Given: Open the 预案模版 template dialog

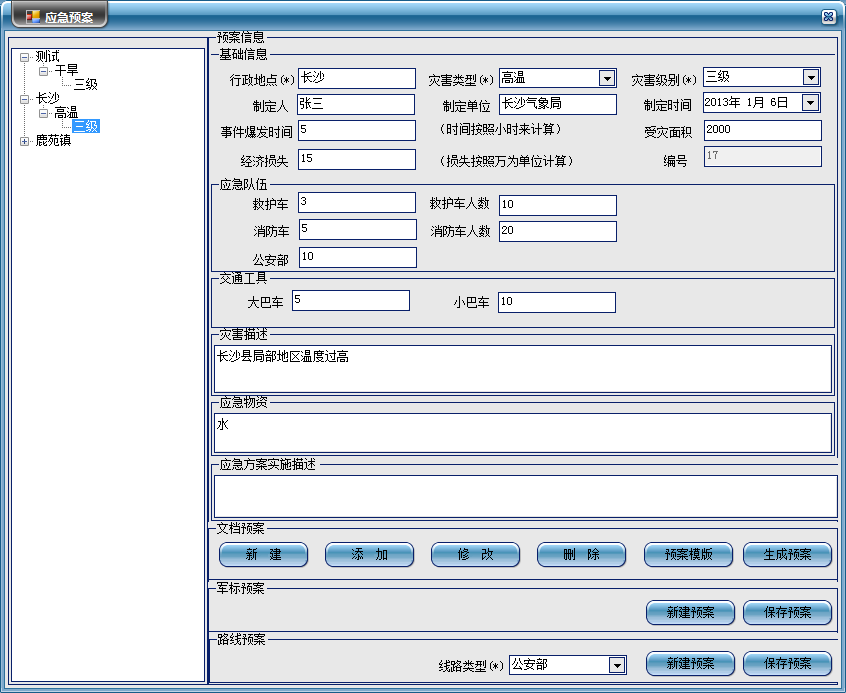Looking at the screenshot, I should [688, 555].
